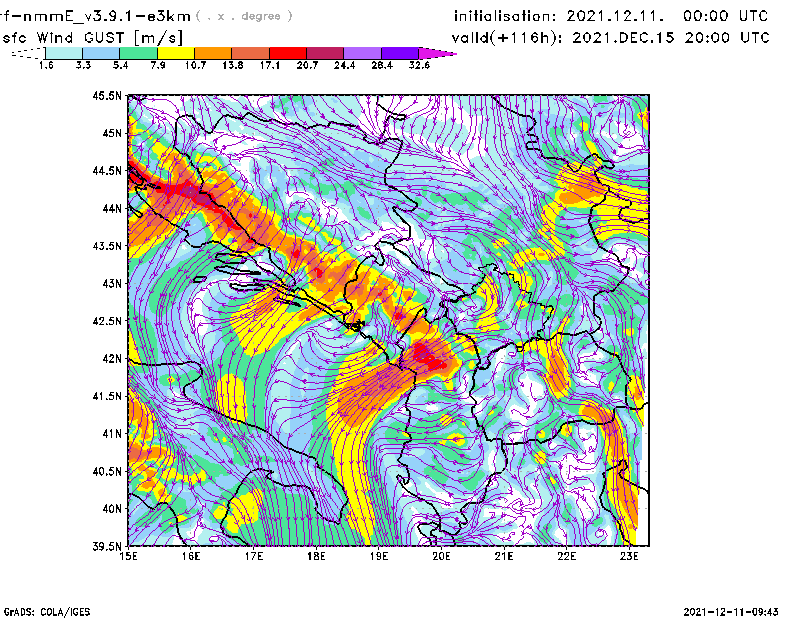
Task: Click the legend value 7.9
Action: click(x=158, y=65)
